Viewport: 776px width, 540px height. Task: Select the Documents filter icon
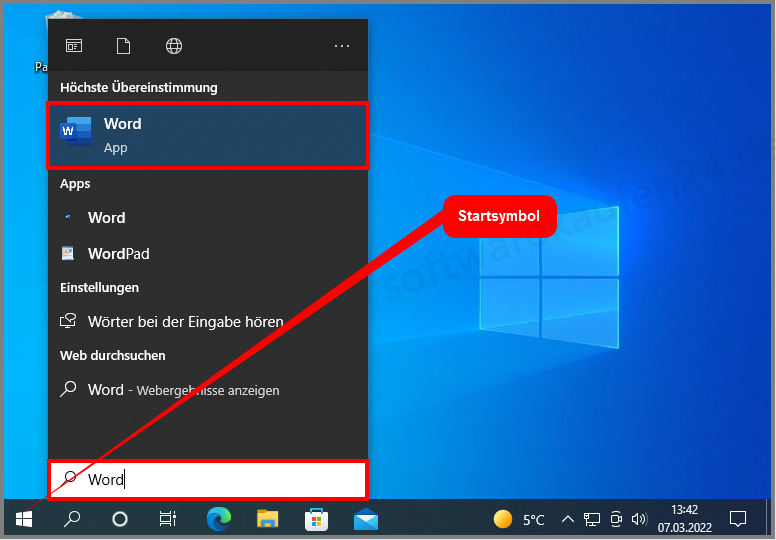[124, 46]
